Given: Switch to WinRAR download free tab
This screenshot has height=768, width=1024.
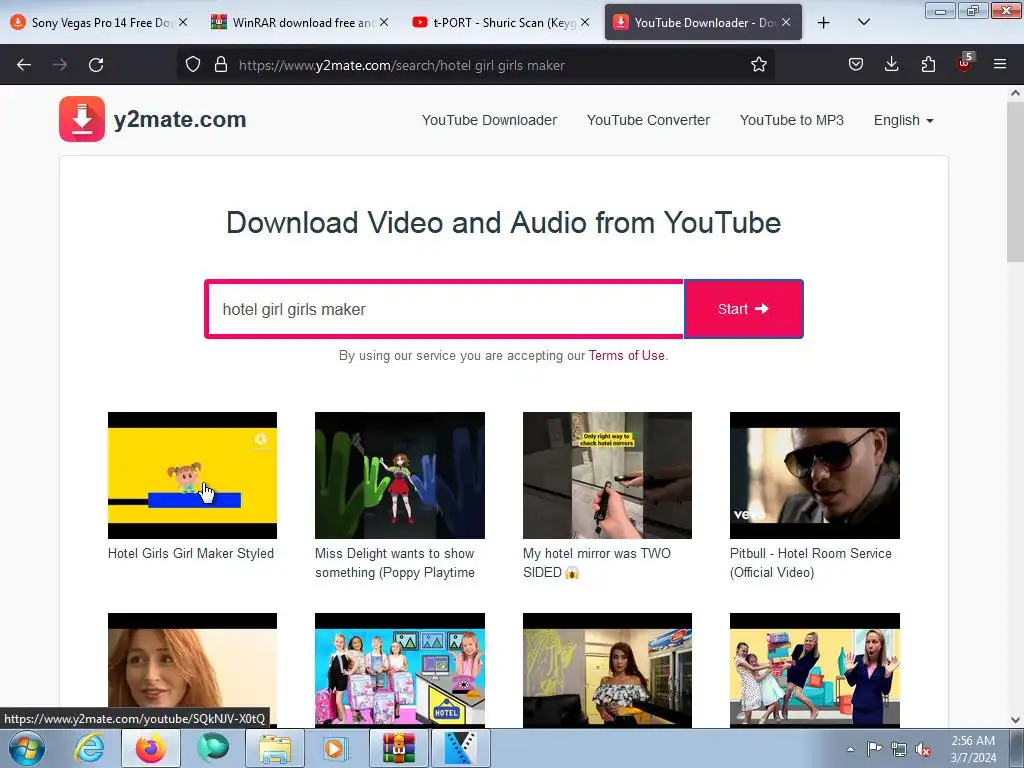Looking at the screenshot, I should coord(300,23).
